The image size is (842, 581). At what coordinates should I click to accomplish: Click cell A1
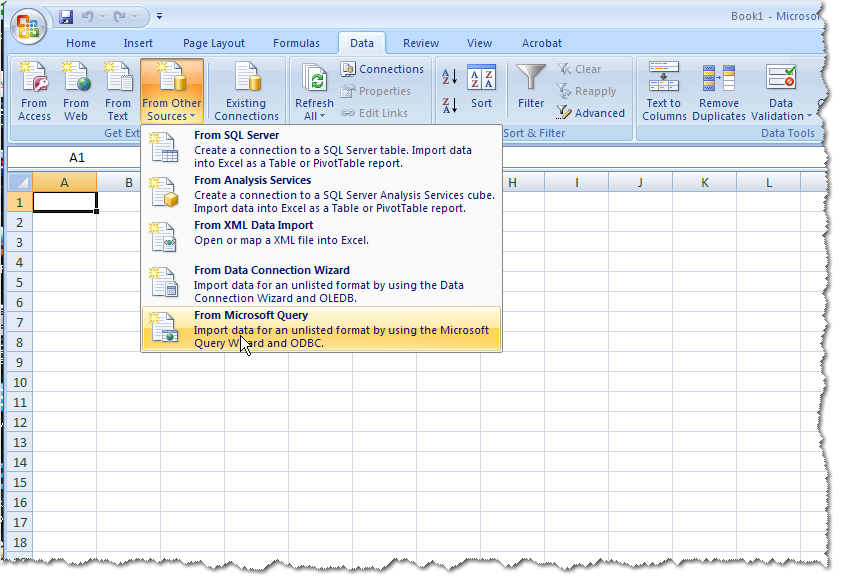point(64,202)
